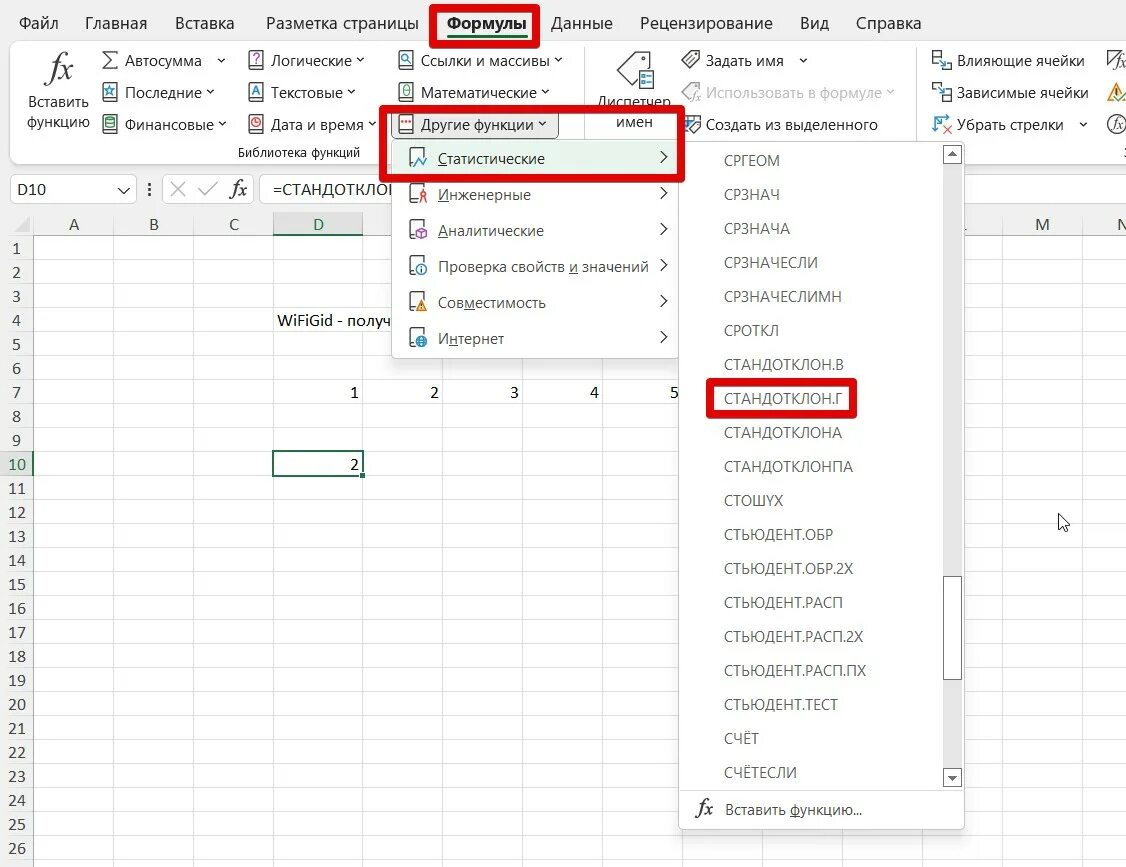This screenshot has width=1126, height=867.
Task: Click the function list scrollbar thumb
Action: coord(952,627)
